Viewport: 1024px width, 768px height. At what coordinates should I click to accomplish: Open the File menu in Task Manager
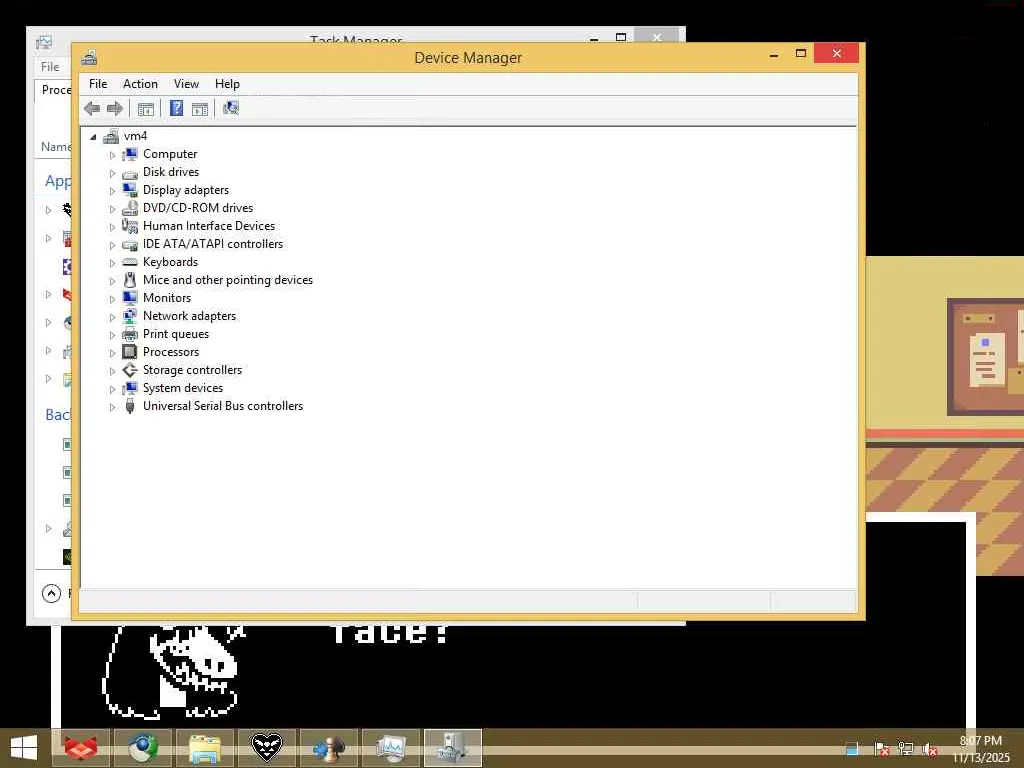(x=50, y=67)
